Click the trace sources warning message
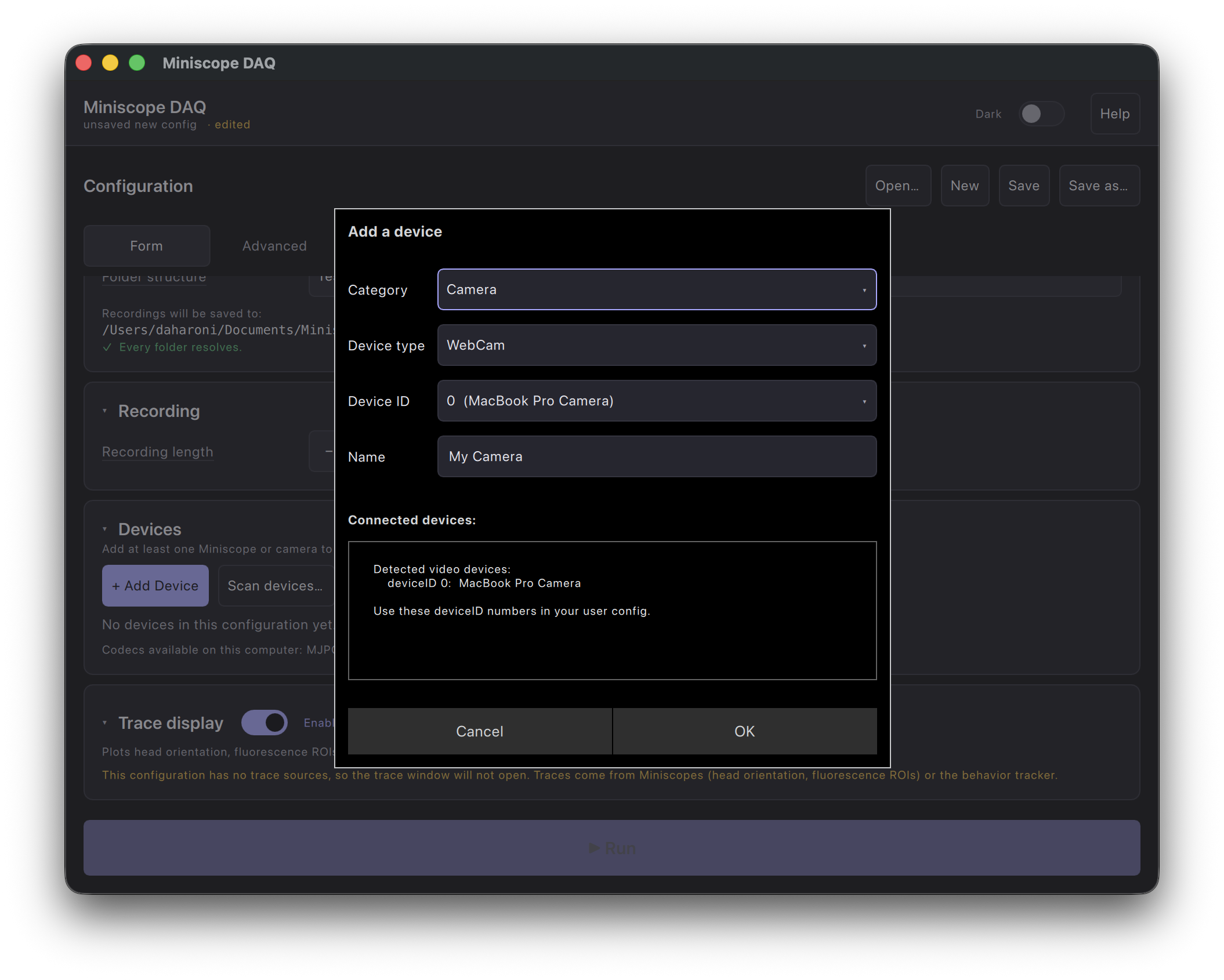Image resolution: width=1224 pixels, height=980 pixels. (580, 775)
